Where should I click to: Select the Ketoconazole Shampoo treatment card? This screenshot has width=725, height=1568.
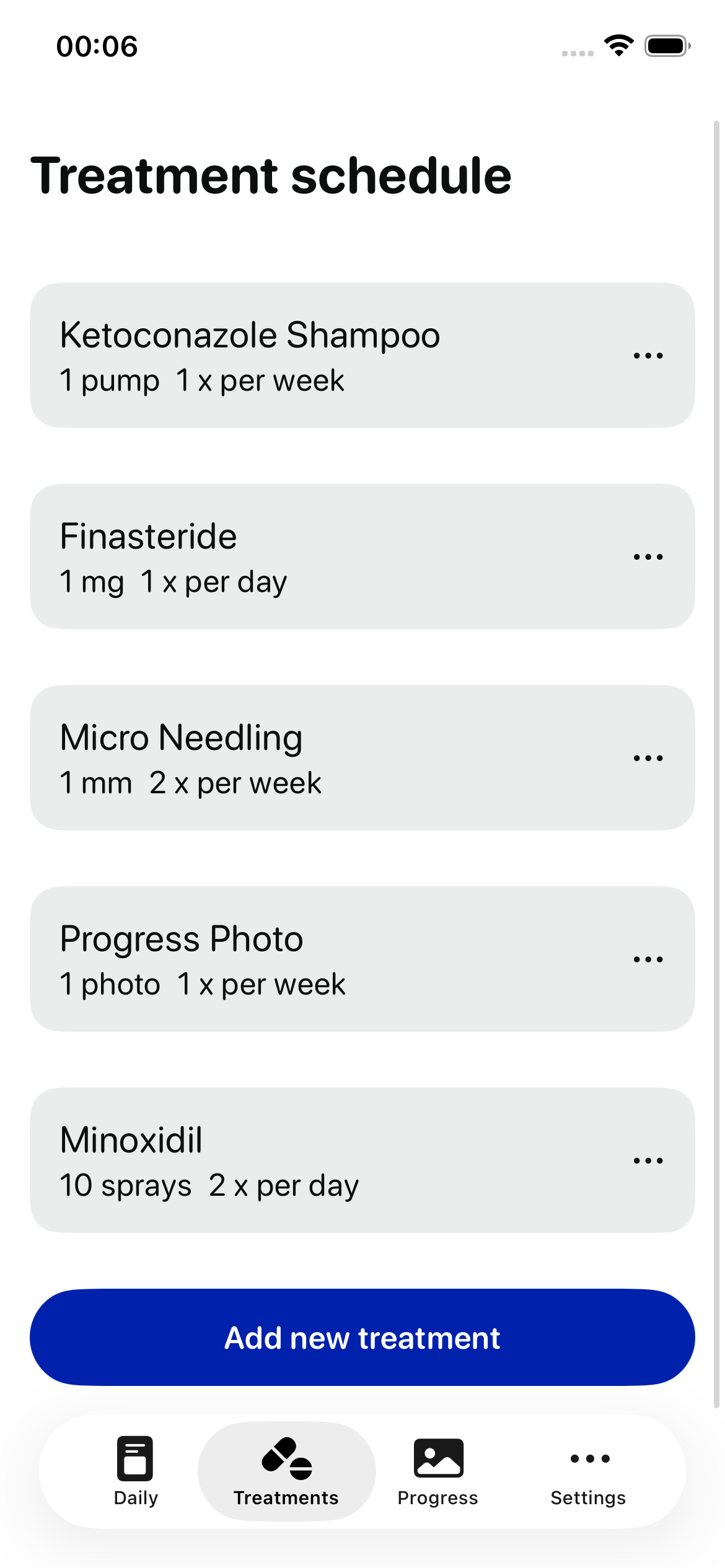click(310, 355)
